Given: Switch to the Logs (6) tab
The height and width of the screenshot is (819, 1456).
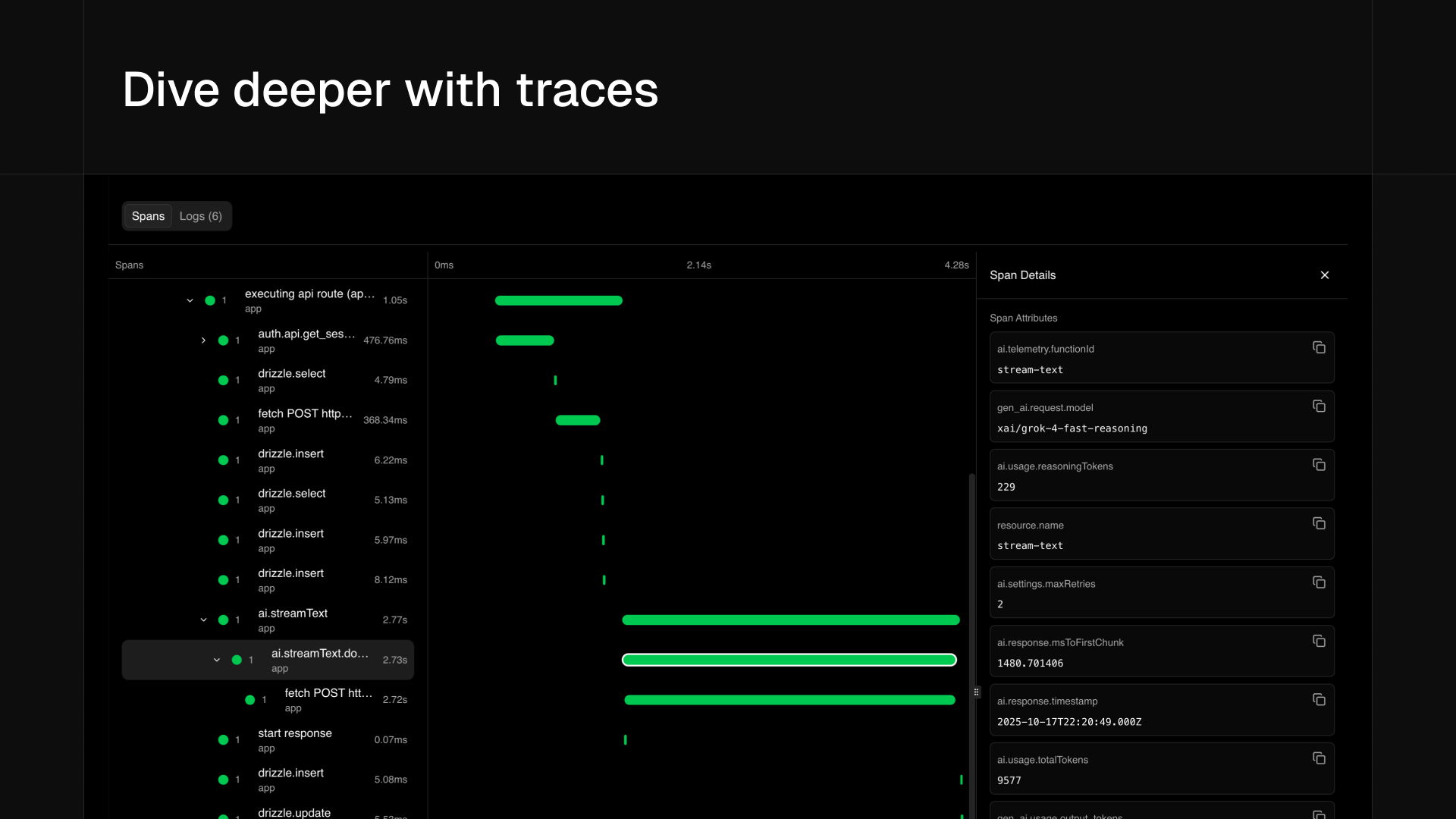Looking at the screenshot, I should pos(200,216).
